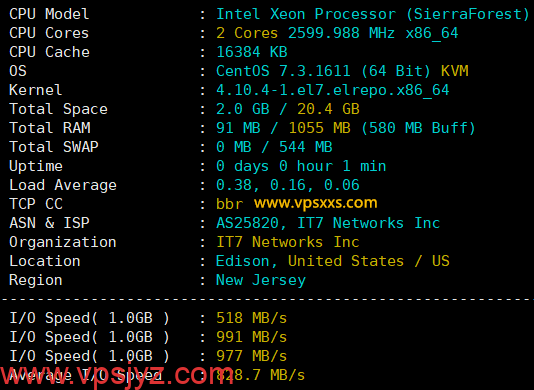Viewport: 534px width, 390px height.
Task: Select the 991 MB/s I/O speed result
Action: point(252,337)
